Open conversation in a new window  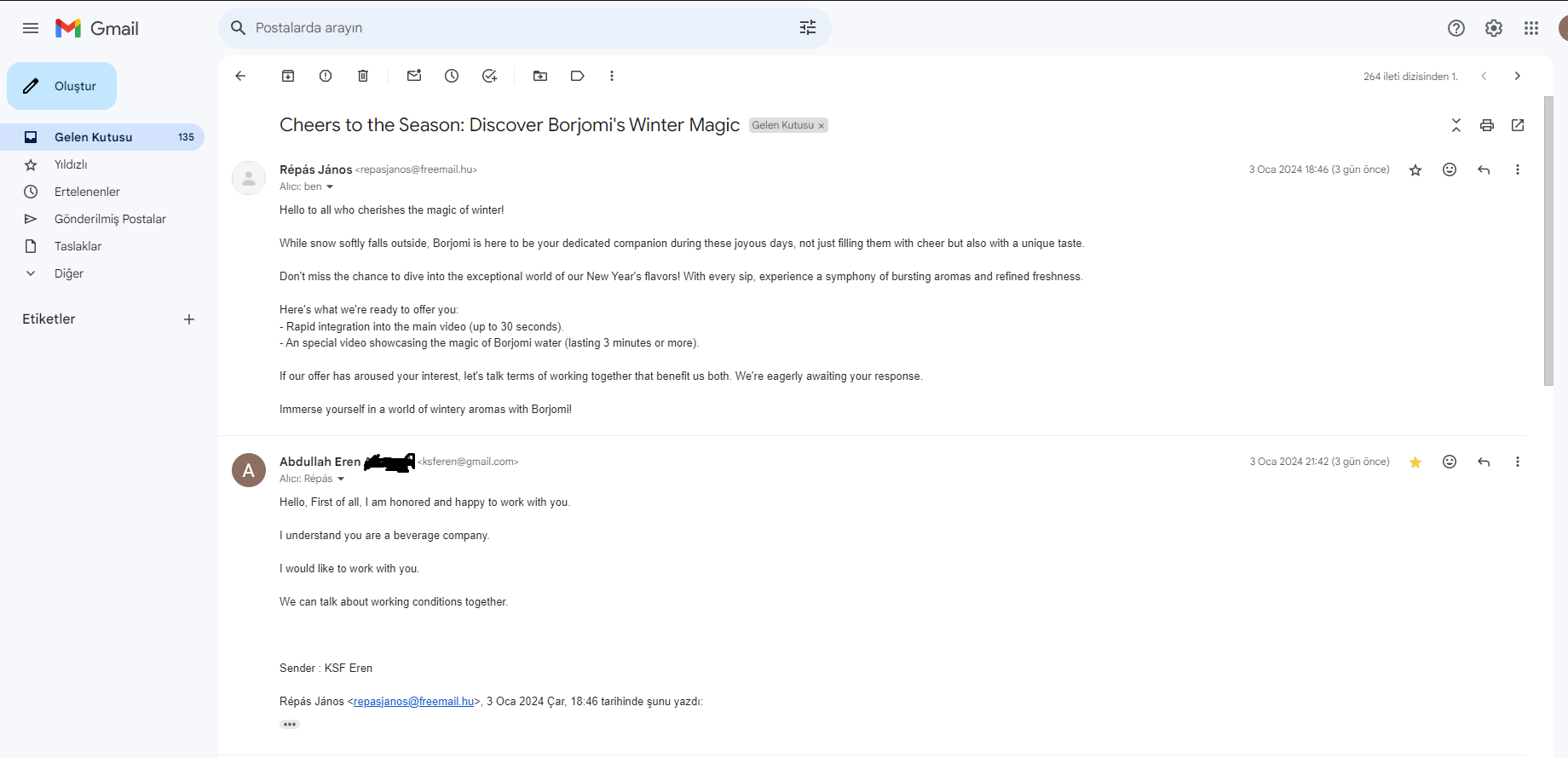pos(1518,125)
